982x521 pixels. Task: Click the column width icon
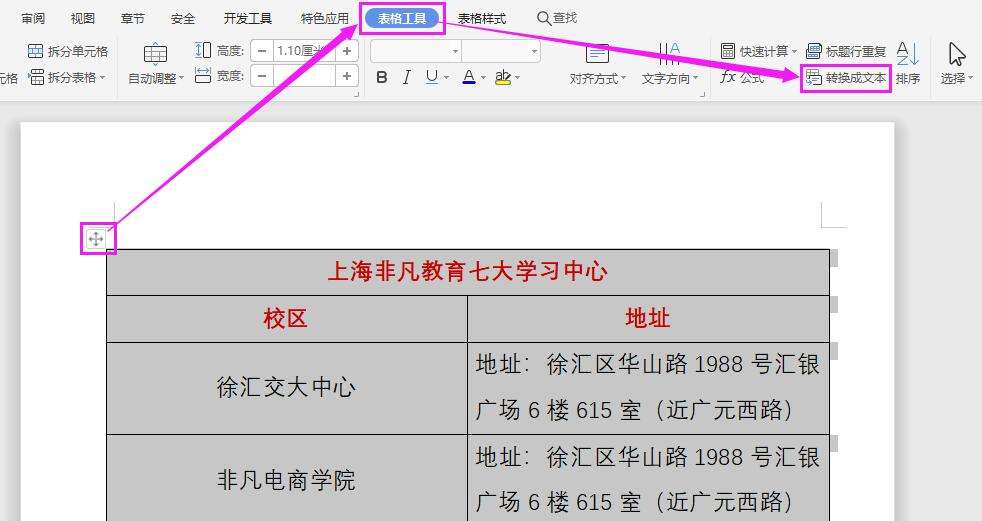[x=203, y=76]
